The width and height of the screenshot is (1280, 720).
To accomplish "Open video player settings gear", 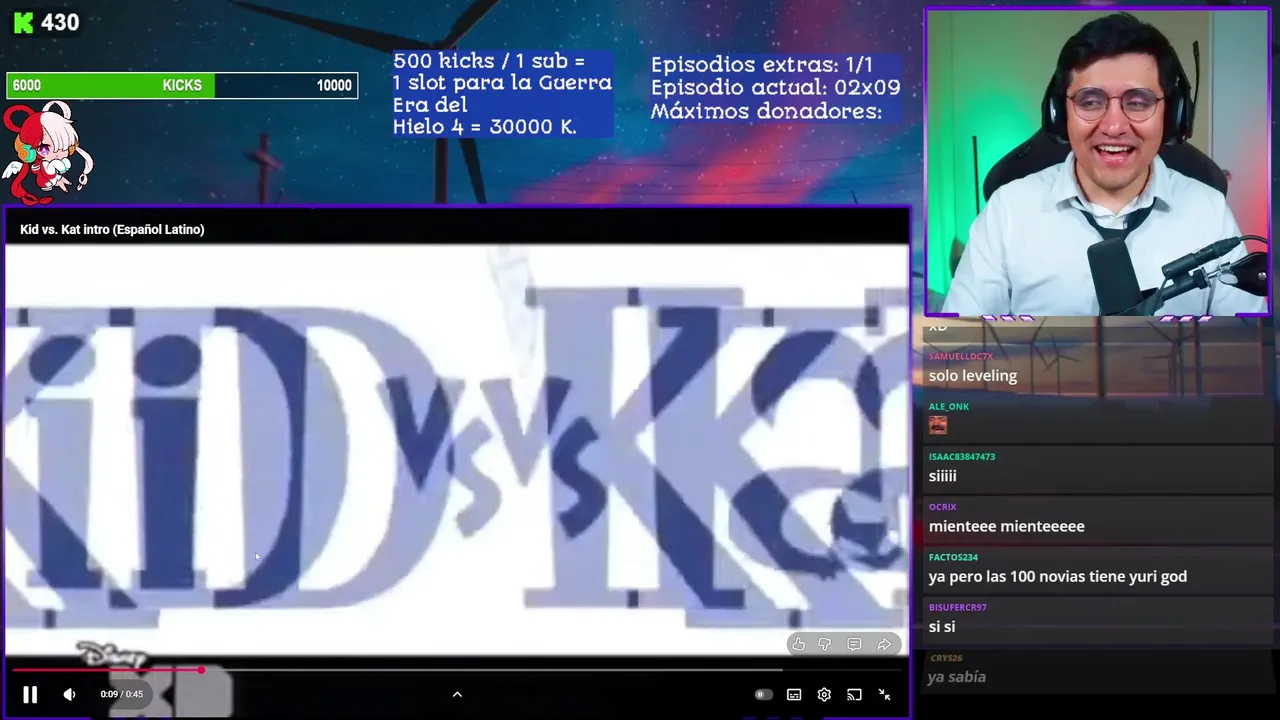I will point(824,694).
